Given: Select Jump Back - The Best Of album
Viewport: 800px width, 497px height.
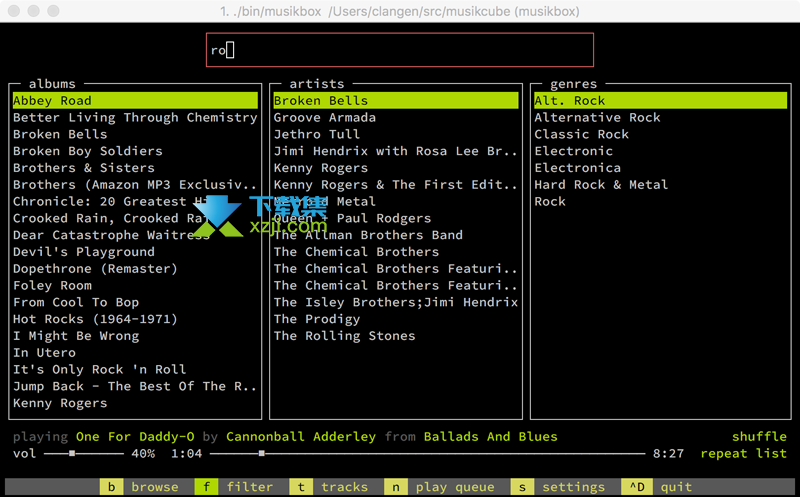Looking at the screenshot, I should click(x=135, y=387).
